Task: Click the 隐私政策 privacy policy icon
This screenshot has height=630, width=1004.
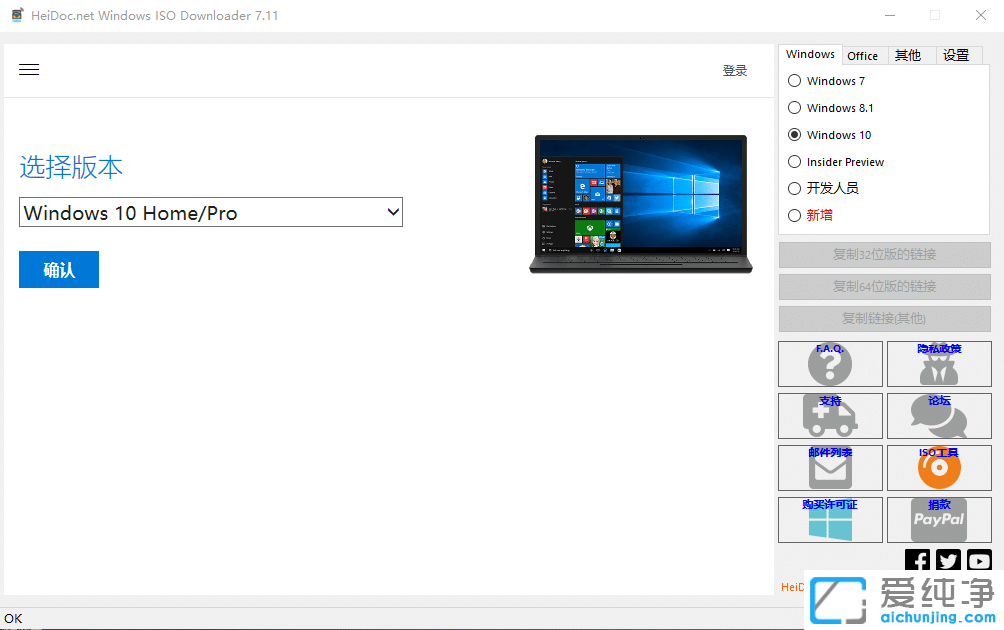Action: [938, 364]
